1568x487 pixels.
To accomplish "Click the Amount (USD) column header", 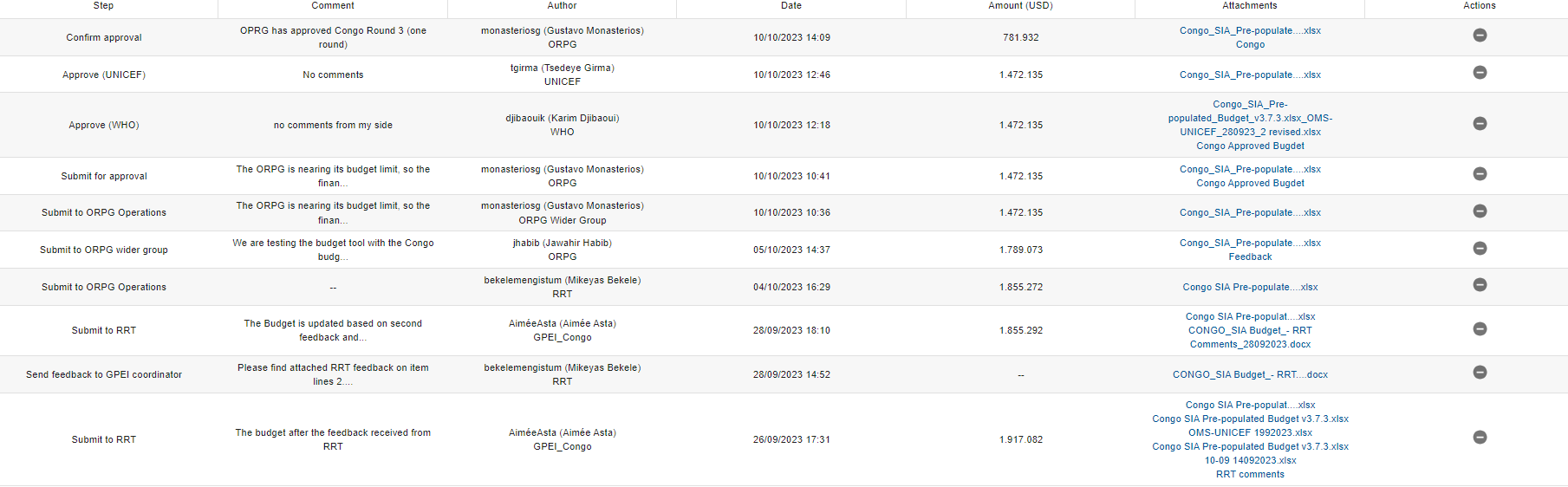I will pos(1020,6).
